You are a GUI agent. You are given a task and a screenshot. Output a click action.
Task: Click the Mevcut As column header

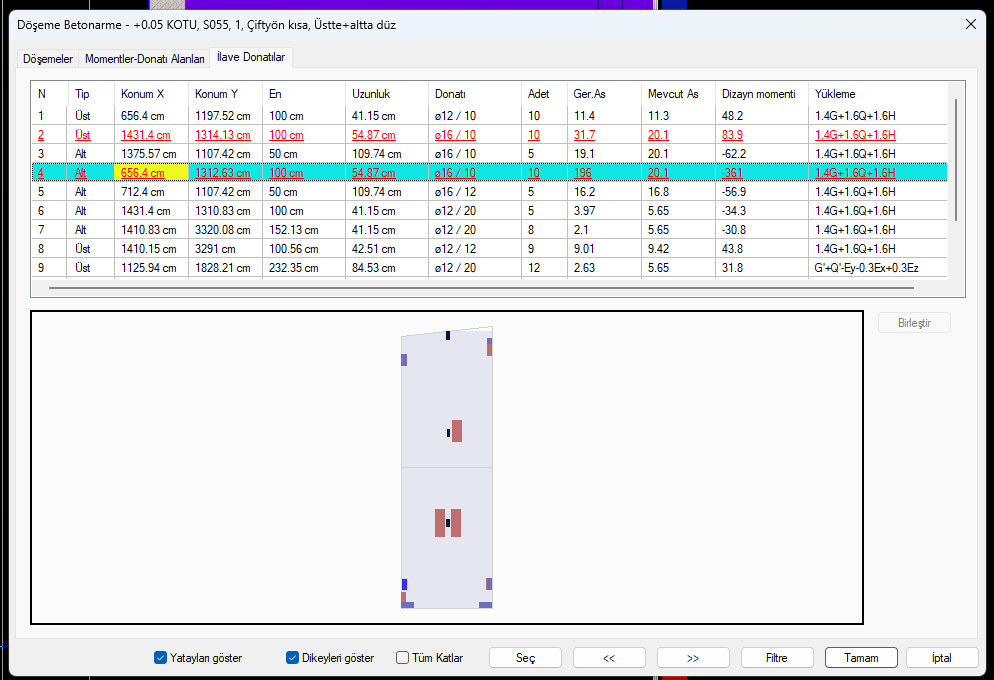678,94
